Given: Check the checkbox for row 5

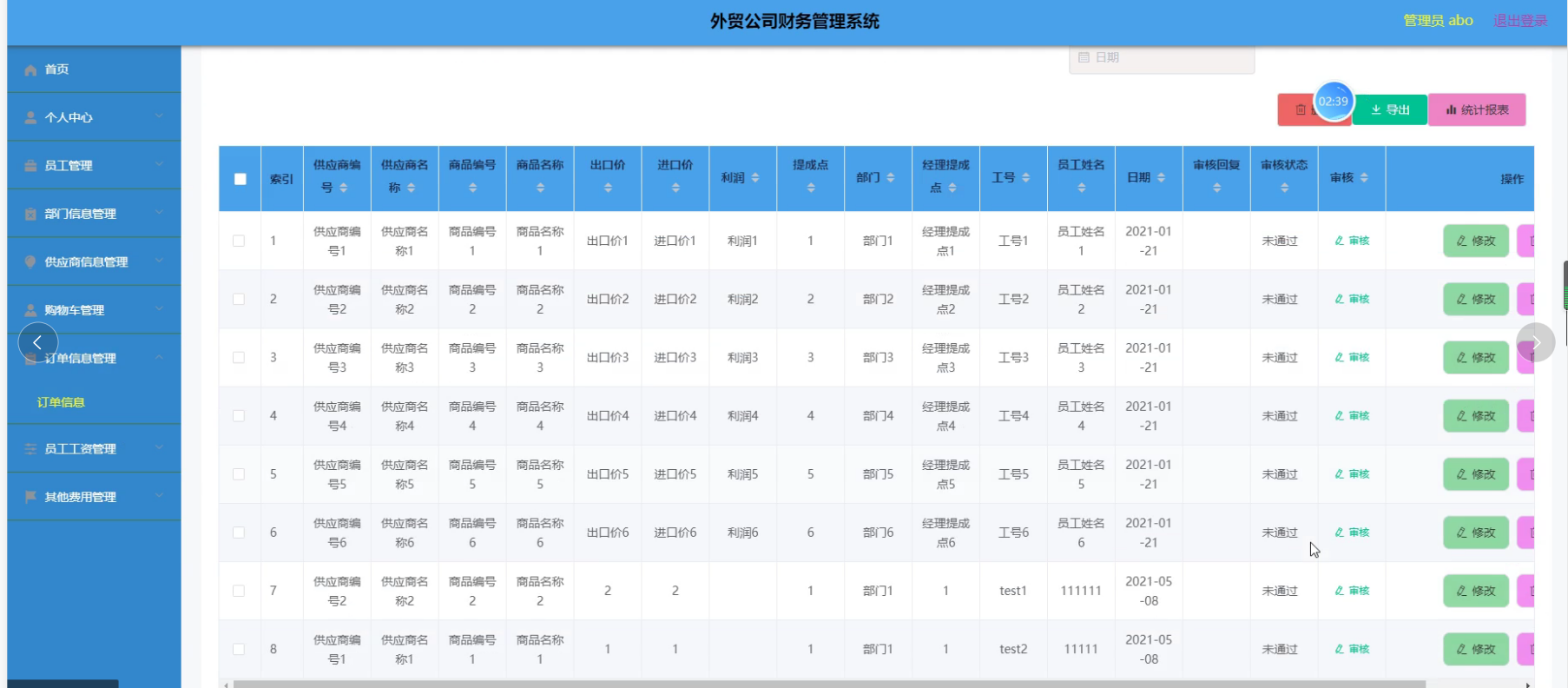Looking at the screenshot, I should pos(239,474).
